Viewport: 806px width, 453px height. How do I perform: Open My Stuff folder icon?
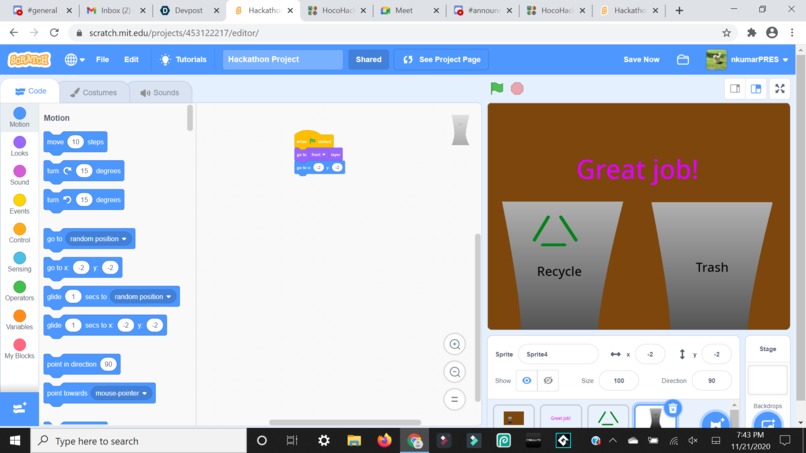point(683,60)
